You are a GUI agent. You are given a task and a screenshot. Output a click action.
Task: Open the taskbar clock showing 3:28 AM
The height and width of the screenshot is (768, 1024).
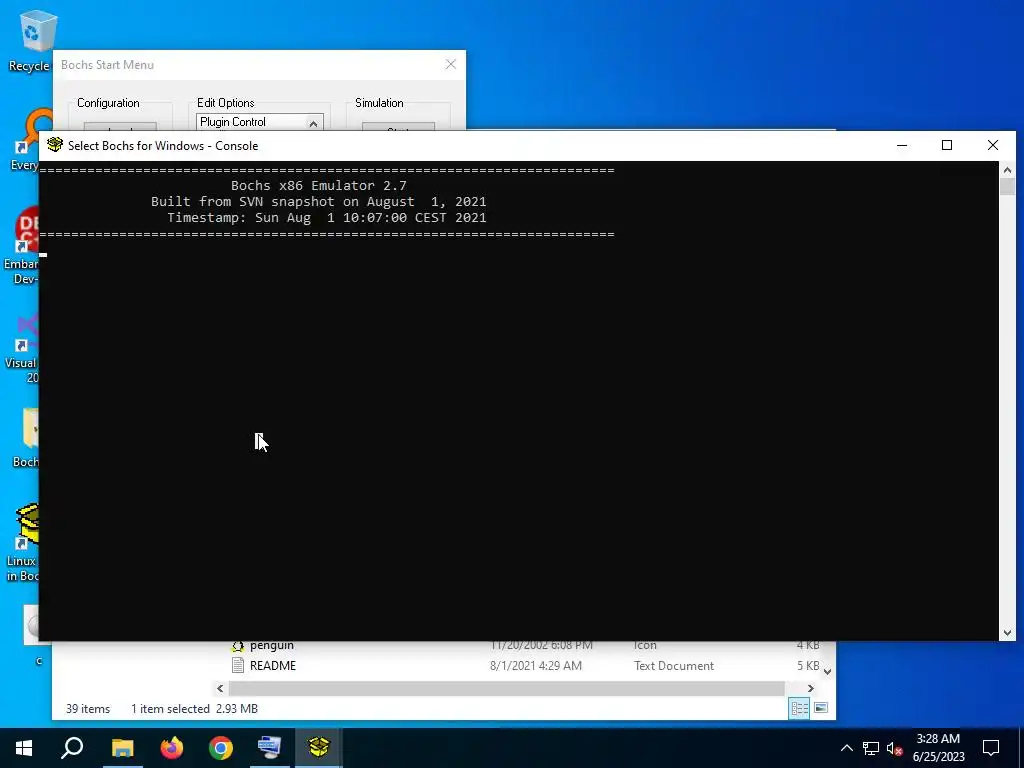938,748
